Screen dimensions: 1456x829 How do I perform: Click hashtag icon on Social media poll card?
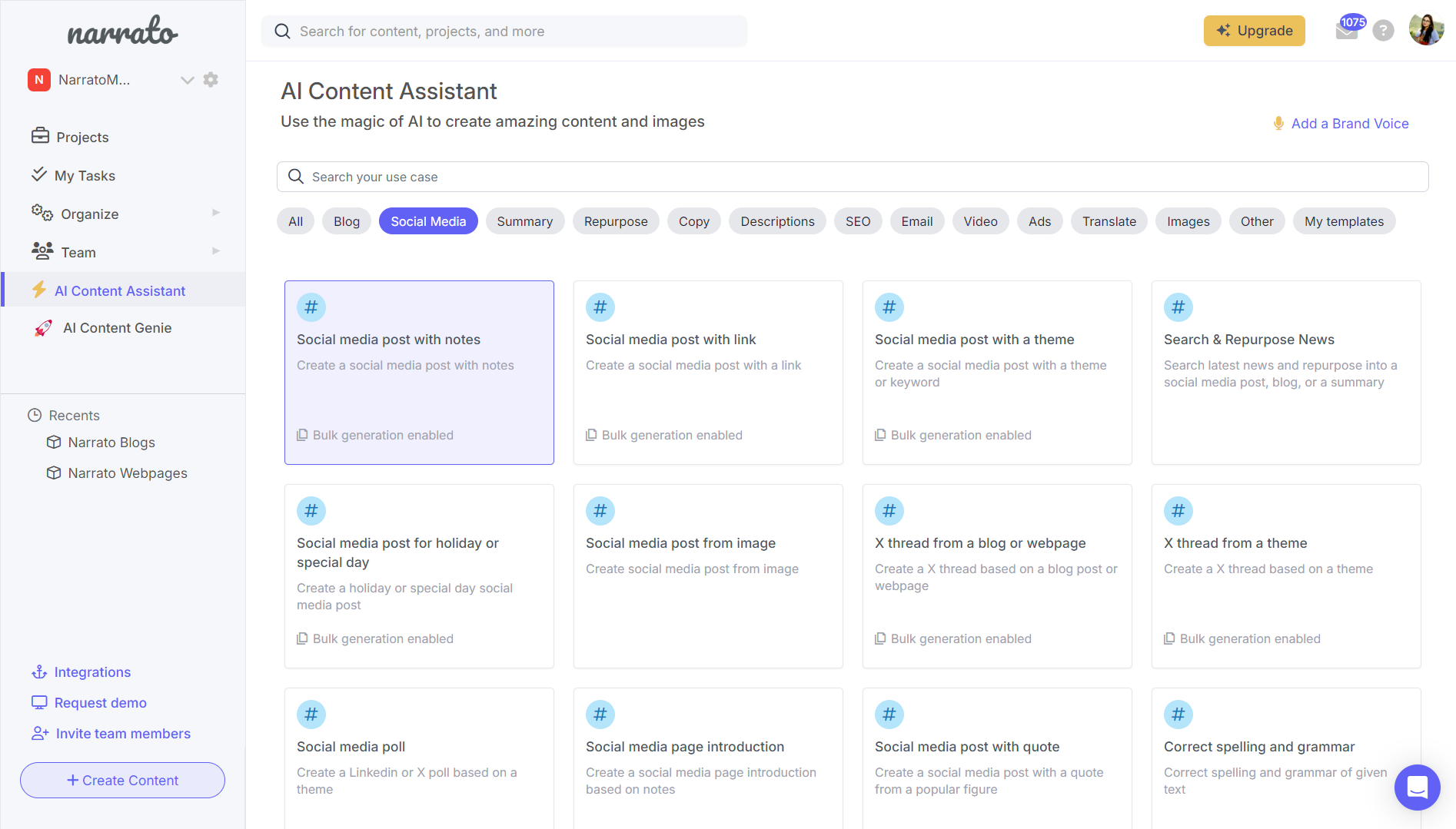coord(311,715)
